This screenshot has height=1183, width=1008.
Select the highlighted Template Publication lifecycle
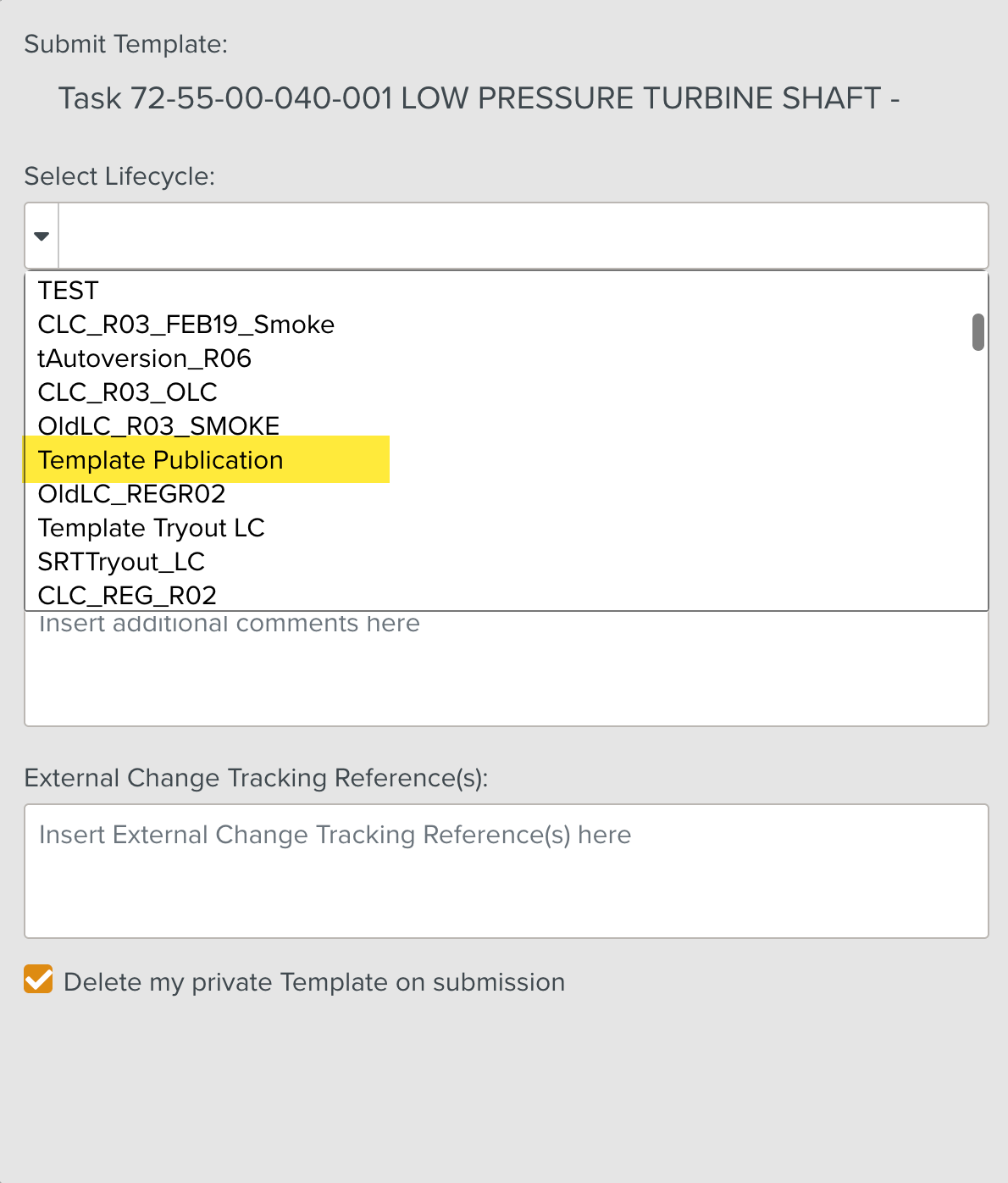[160, 459]
